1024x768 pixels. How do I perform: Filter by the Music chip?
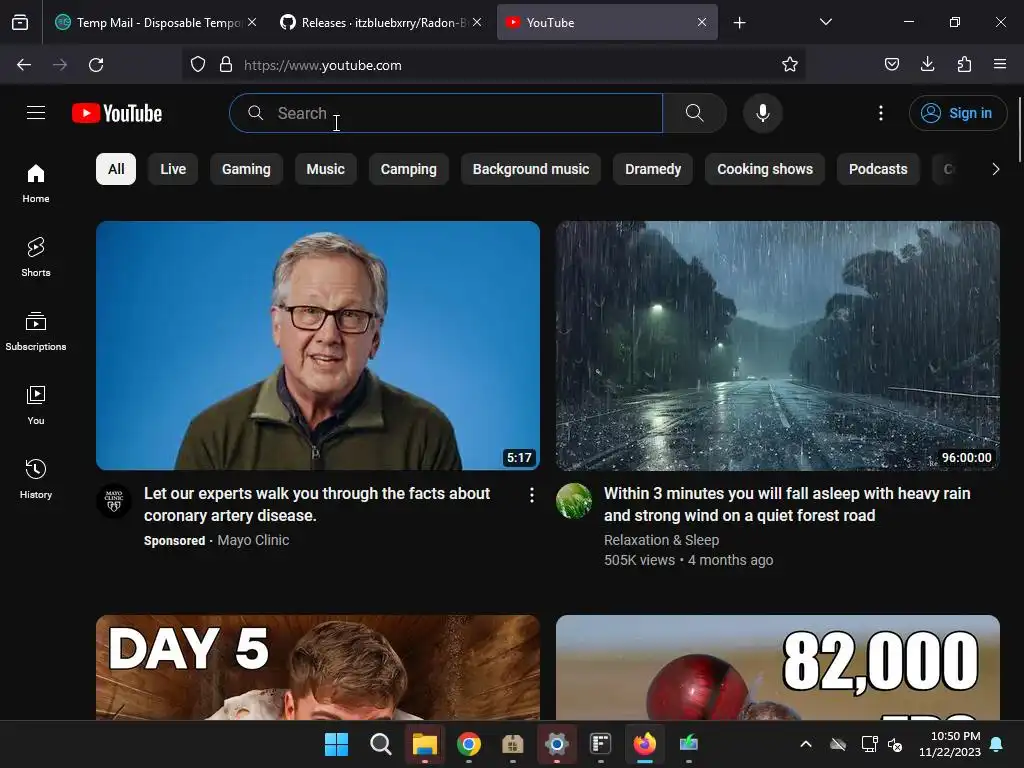325,169
